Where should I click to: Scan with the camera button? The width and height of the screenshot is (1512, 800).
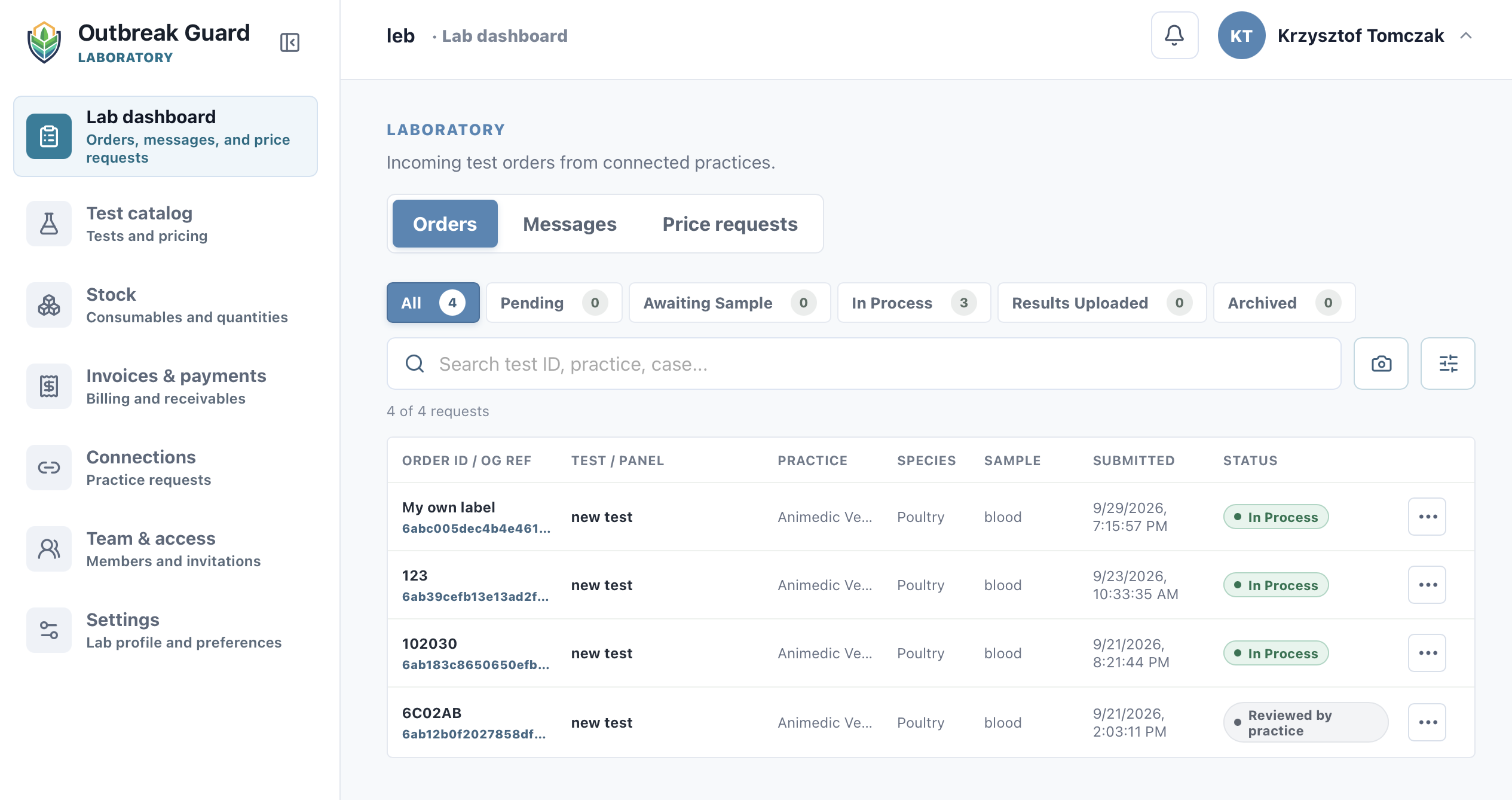pos(1381,364)
